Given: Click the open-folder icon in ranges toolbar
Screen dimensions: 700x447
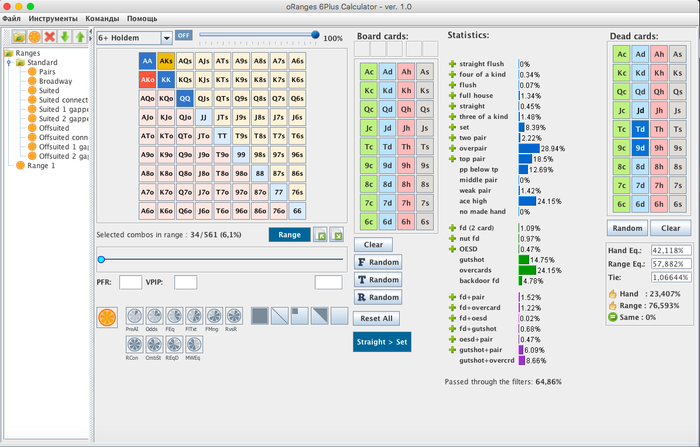Looking at the screenshot, I should pos(19,37).
